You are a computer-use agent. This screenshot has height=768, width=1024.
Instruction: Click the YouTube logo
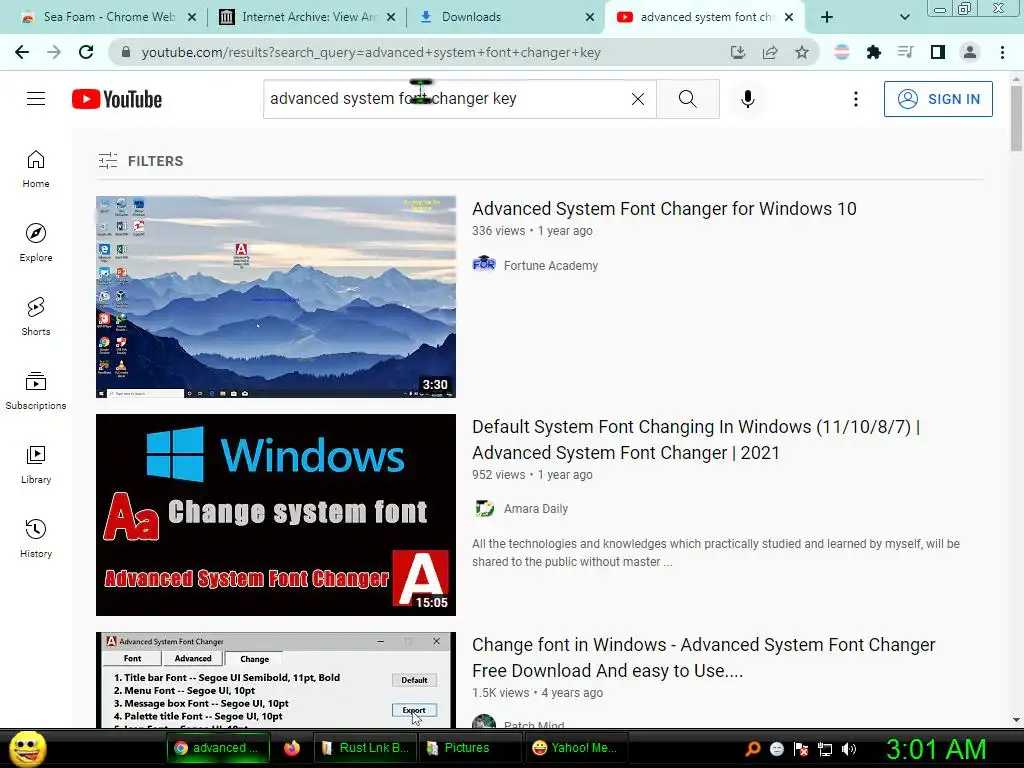117,99
